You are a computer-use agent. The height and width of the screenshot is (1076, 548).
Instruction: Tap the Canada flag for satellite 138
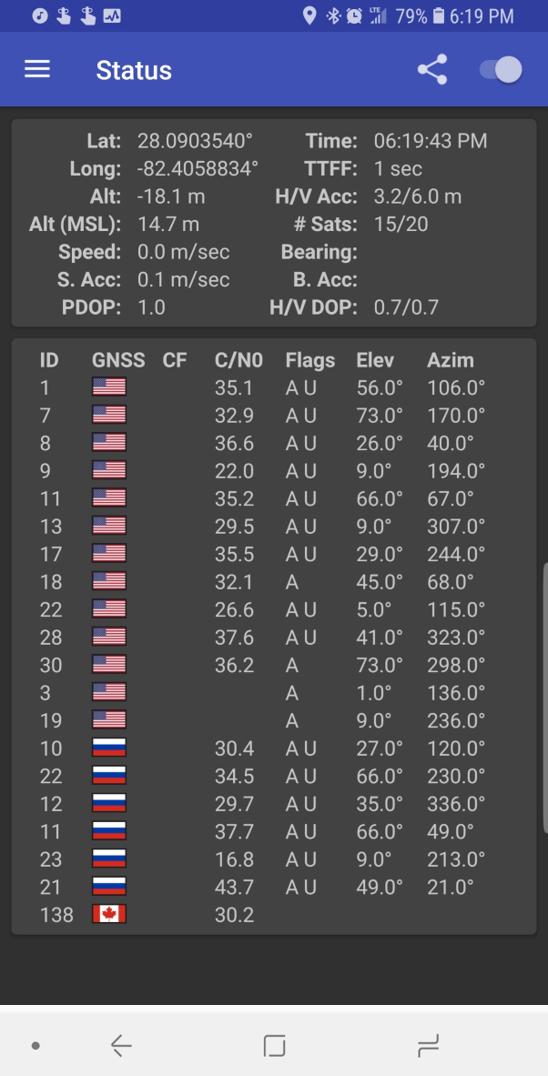click(109, 914)
